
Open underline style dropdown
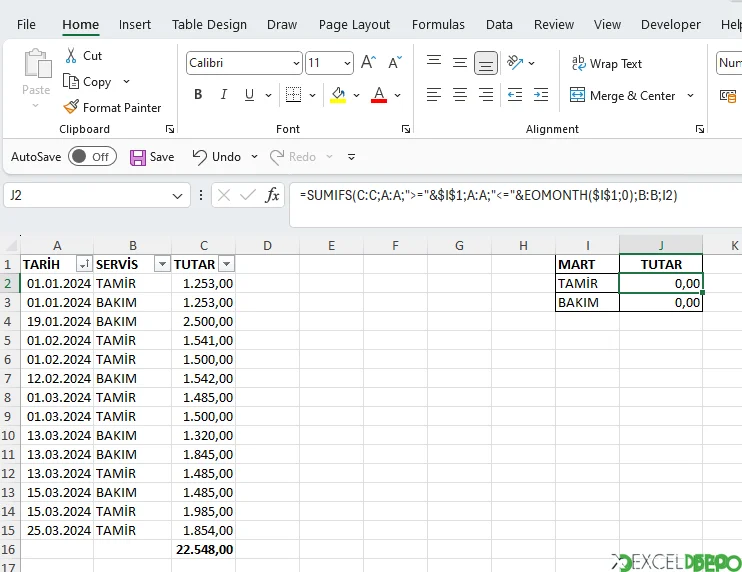[268, 95]
